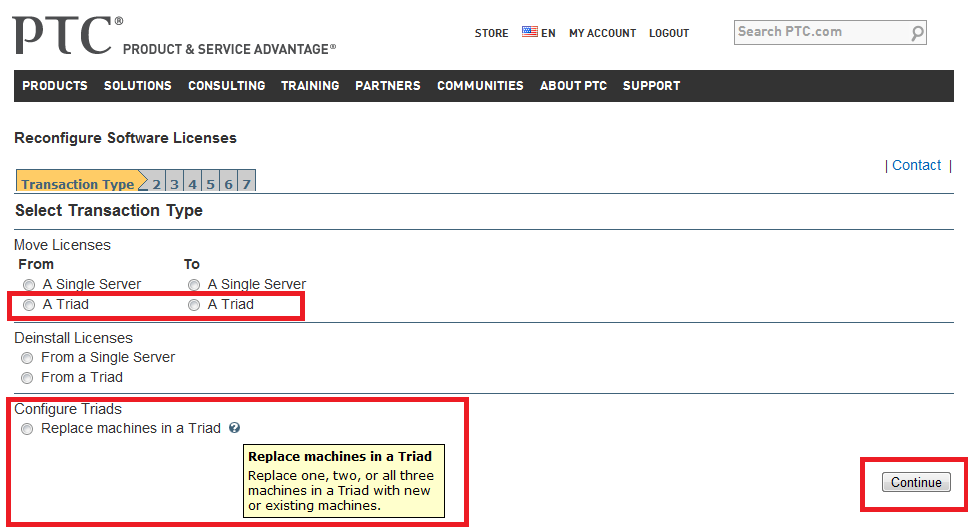The height and width of the screenshot is (529, 968).
Task: Choose Deinstall From a Single Server
Action: click(27, 358)
